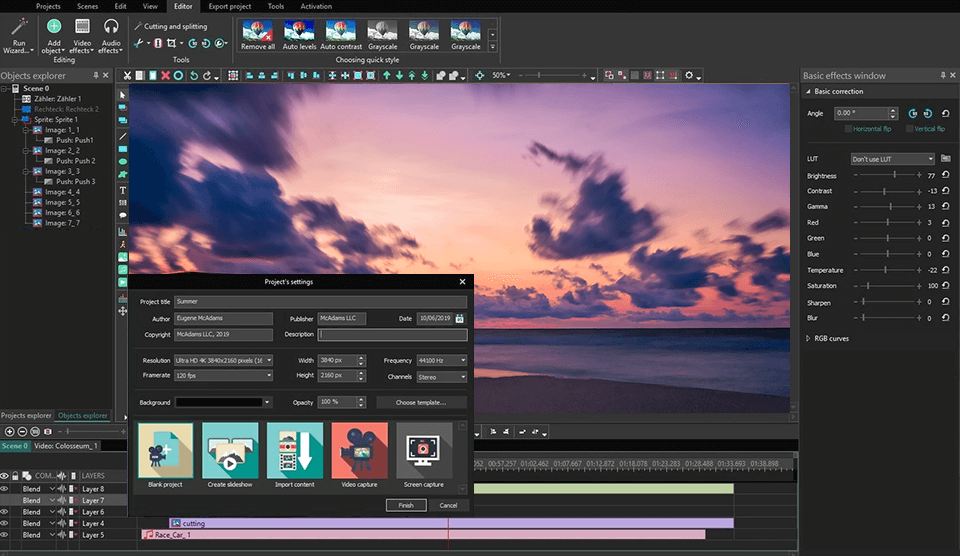Select the Video capture template icon
960x556 pixels.
pos(359,450)
